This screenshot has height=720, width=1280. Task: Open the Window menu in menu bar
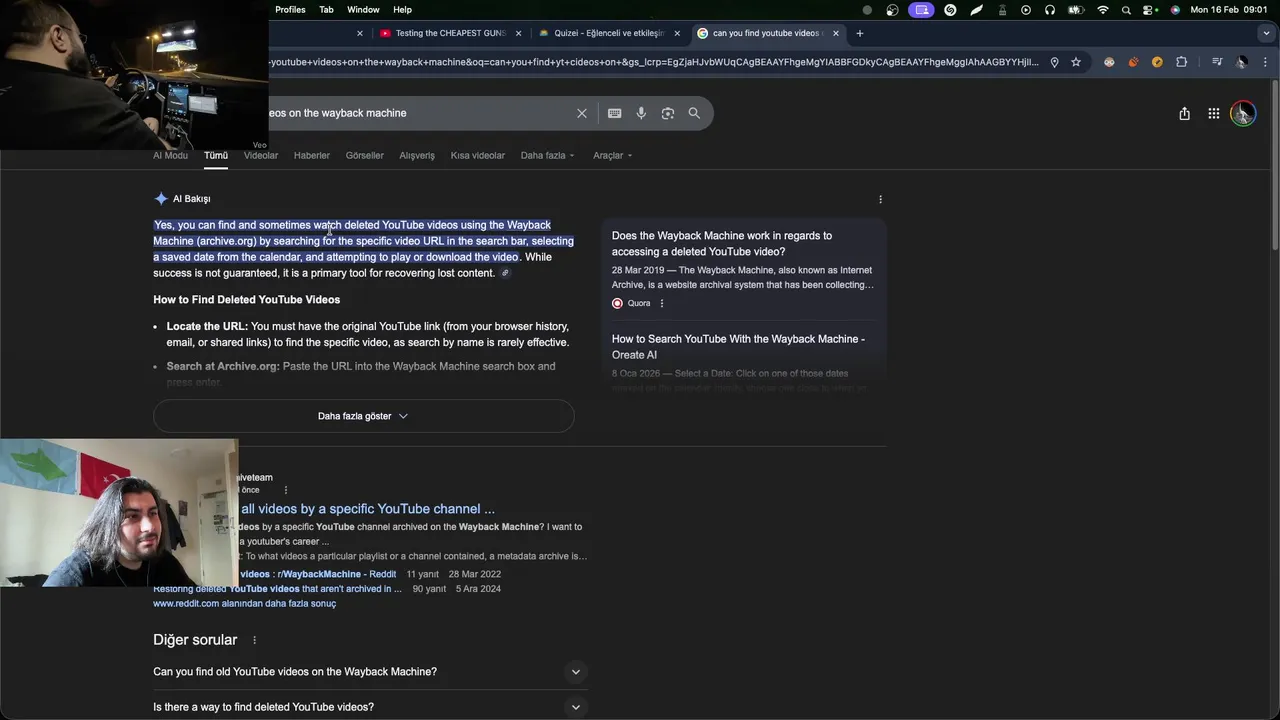[363, 9]
